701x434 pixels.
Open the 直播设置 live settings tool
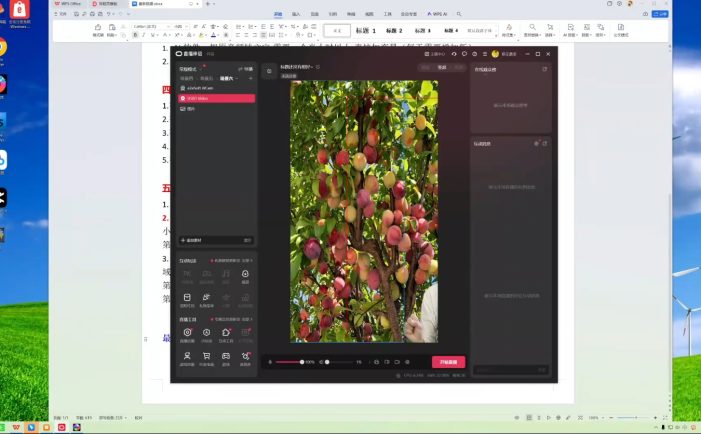click(187, 333)
